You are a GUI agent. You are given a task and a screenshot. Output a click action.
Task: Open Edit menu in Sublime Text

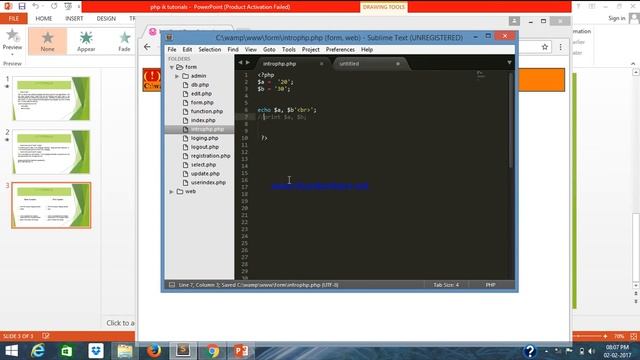click(187, 49)
